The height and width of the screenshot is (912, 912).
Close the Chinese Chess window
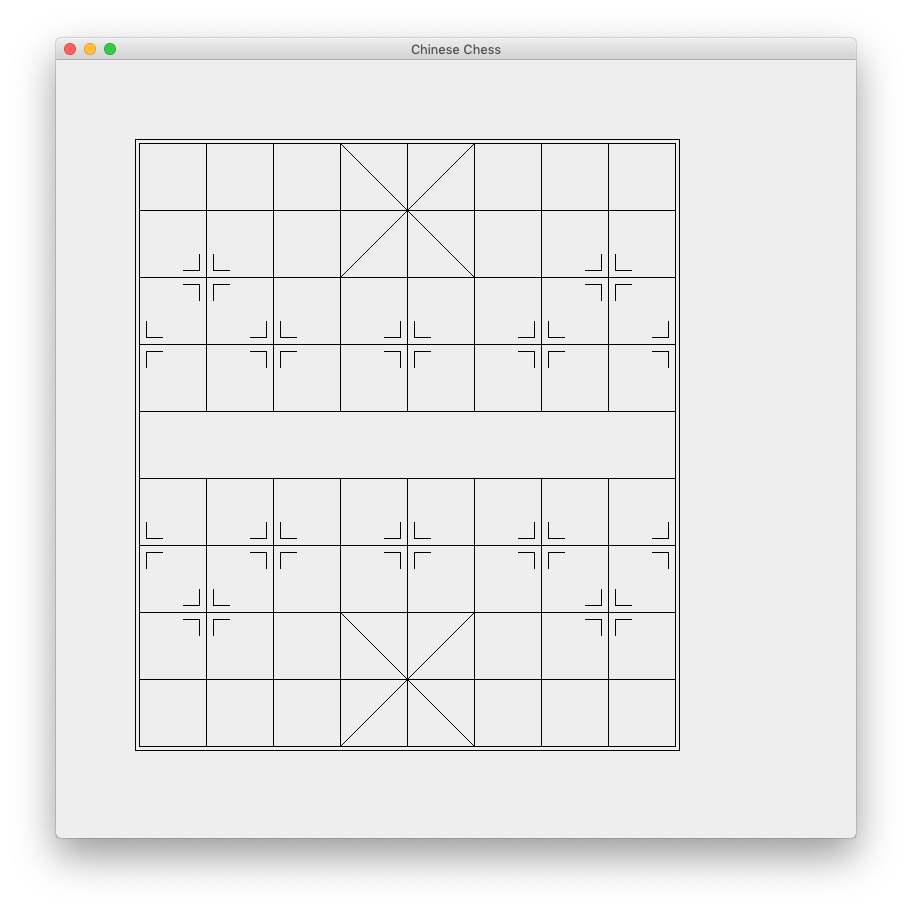[x=70, y=49]
